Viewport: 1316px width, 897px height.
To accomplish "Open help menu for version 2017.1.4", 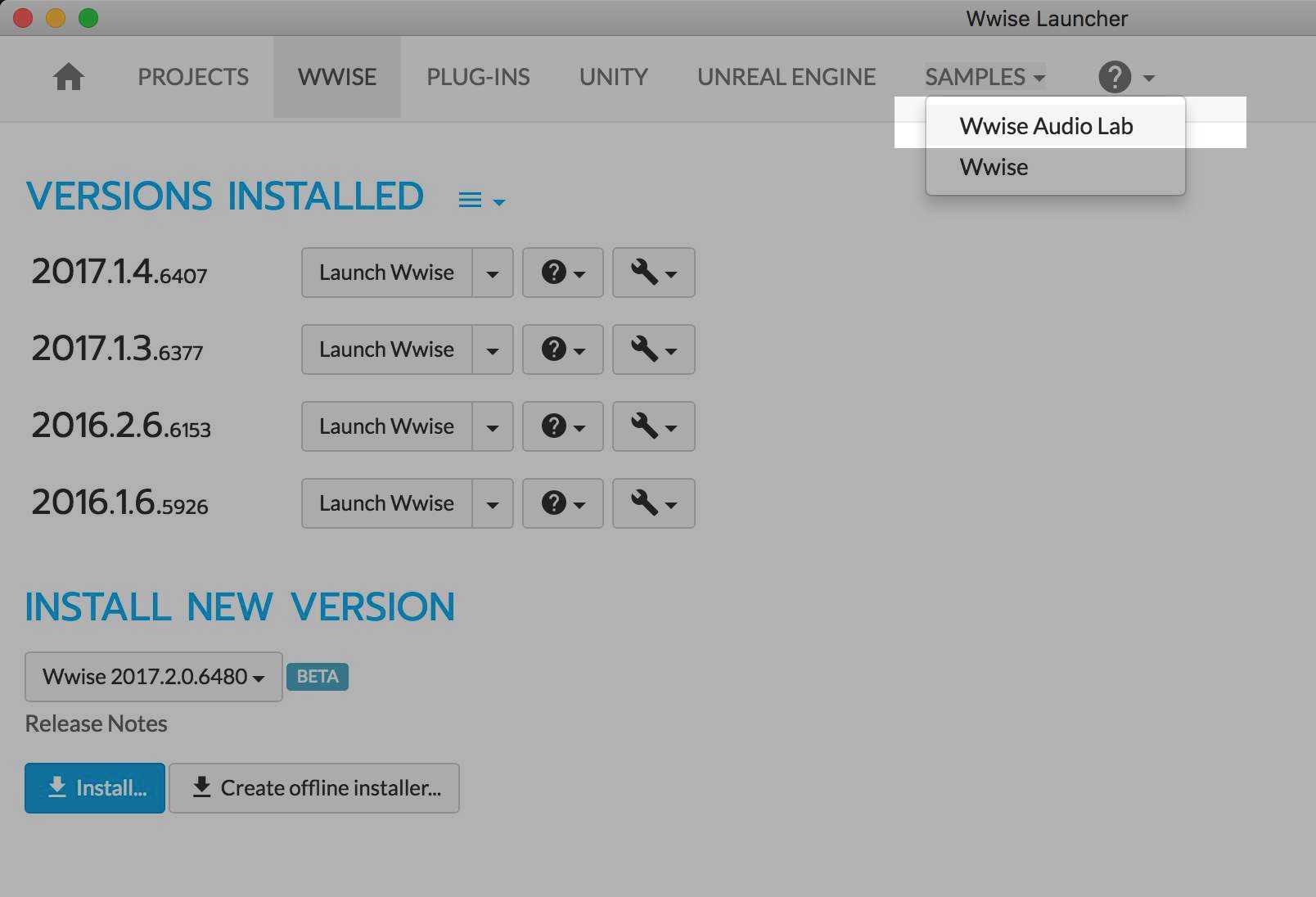I will click(x=562, y=273).
